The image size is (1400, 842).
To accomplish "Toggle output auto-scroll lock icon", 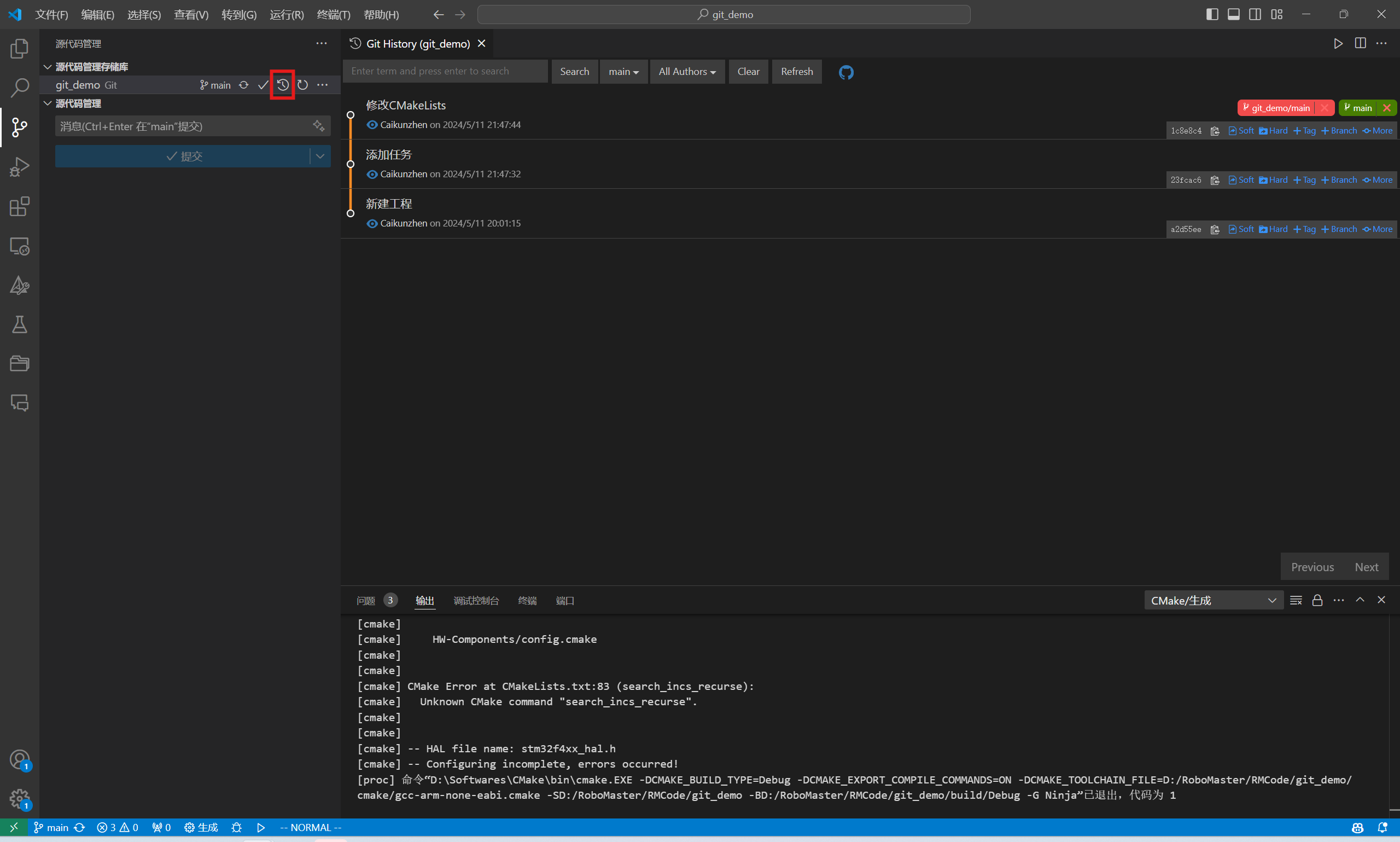I will tap(1317, 600).
